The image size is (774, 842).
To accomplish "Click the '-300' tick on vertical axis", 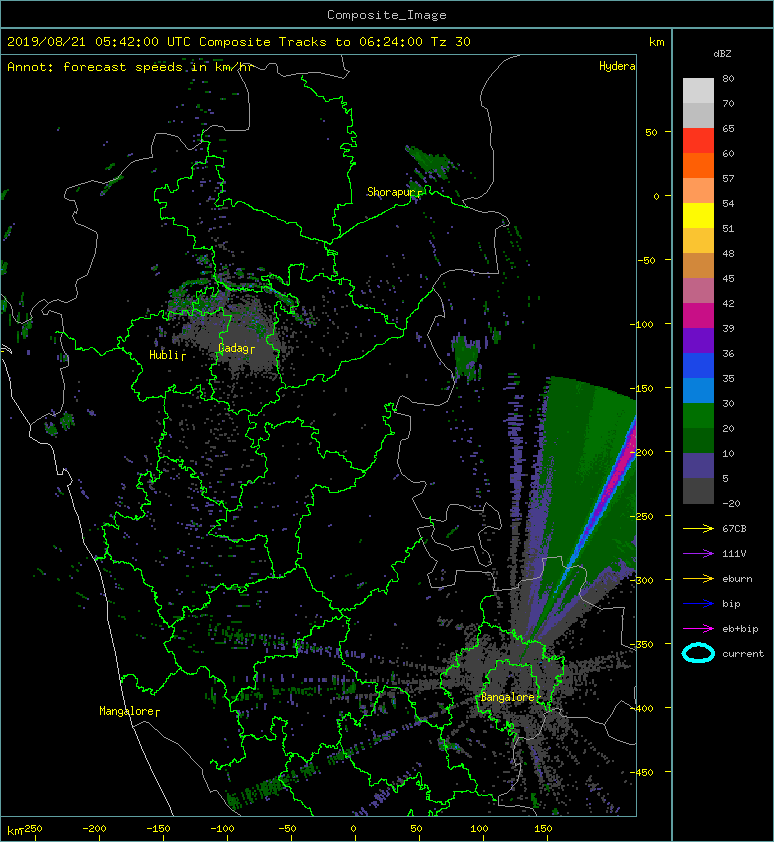I will (642, 580).
